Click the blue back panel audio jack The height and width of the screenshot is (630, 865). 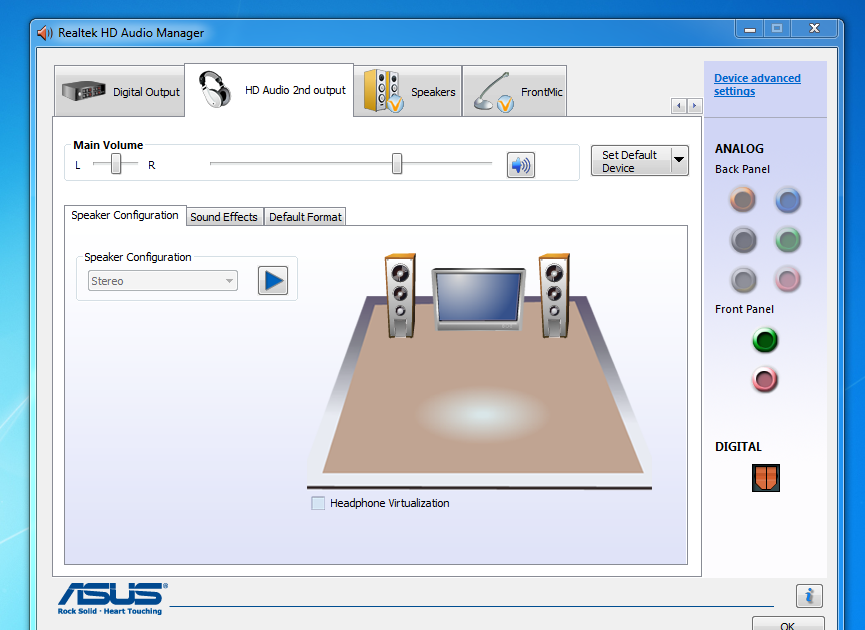pos(788,200)
